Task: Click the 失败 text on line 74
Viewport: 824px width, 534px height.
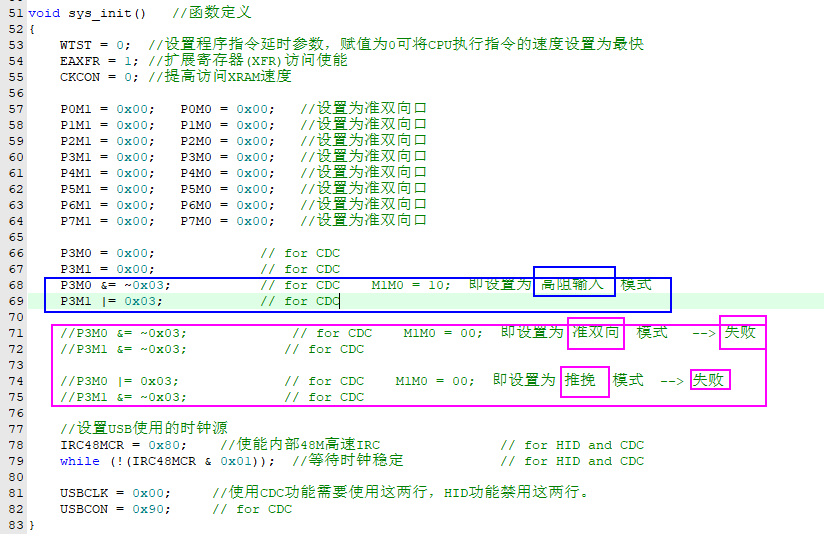Action: [x=708, y=380]
